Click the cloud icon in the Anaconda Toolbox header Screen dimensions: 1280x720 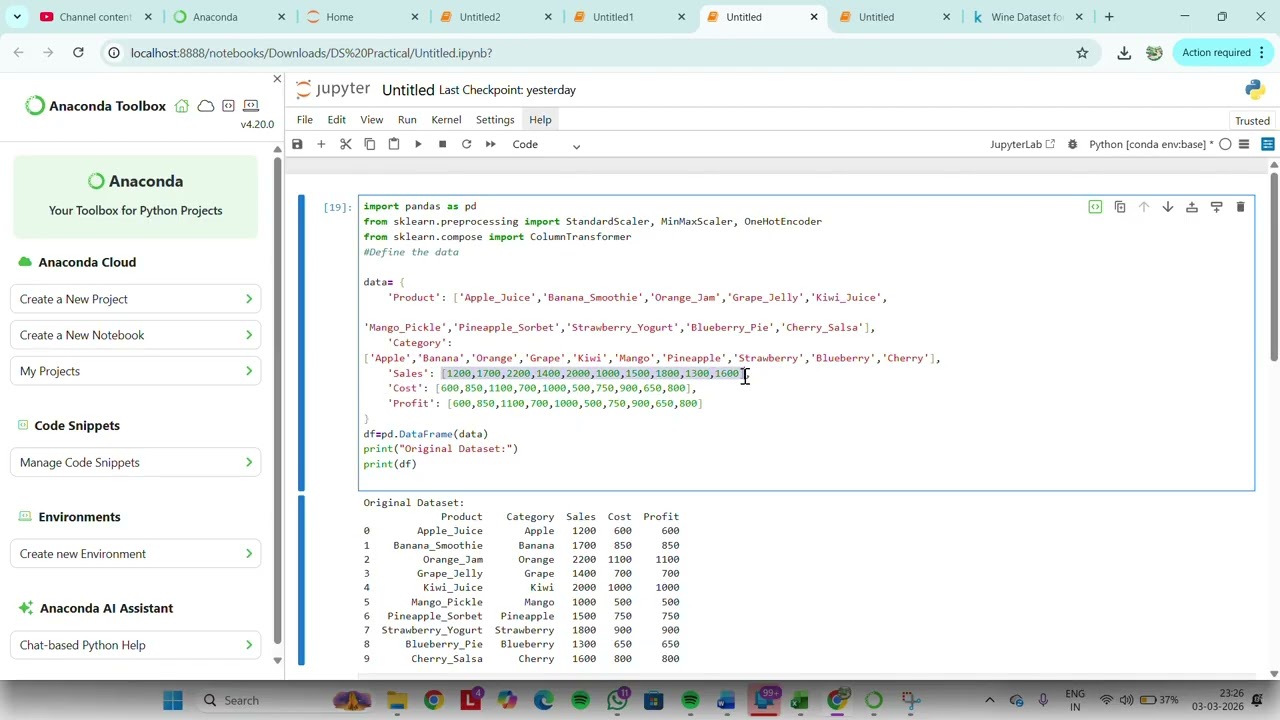tap(205, 106)
